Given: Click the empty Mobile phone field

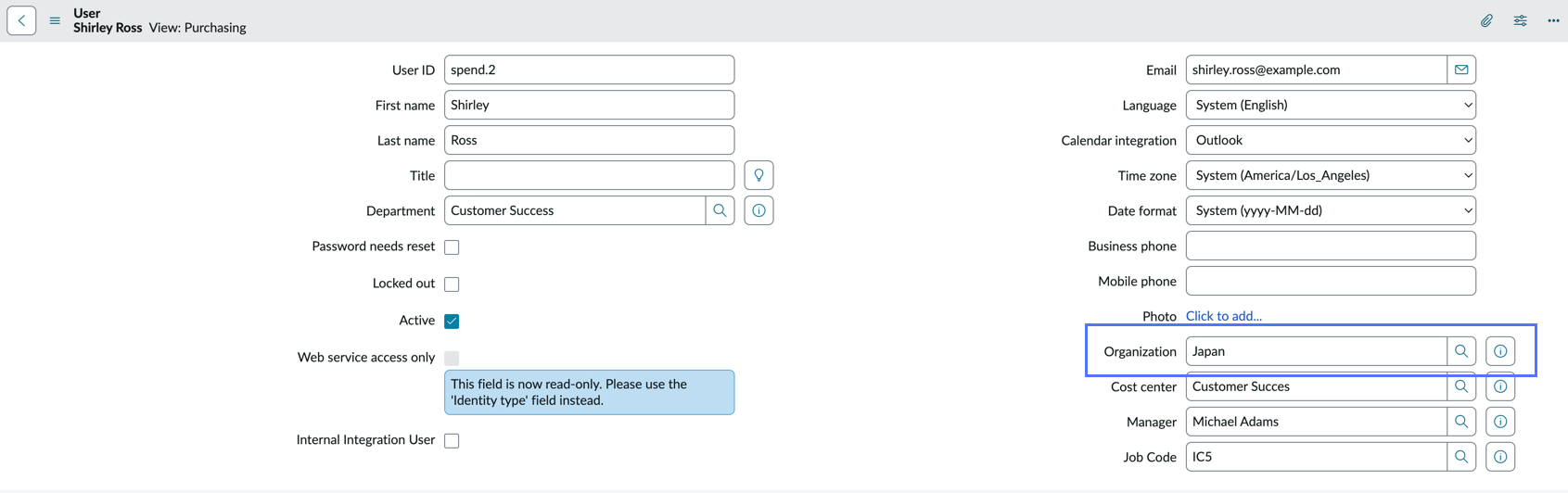Looking at the screenshot, I should pyautogui.click(x=1331, y=281).
